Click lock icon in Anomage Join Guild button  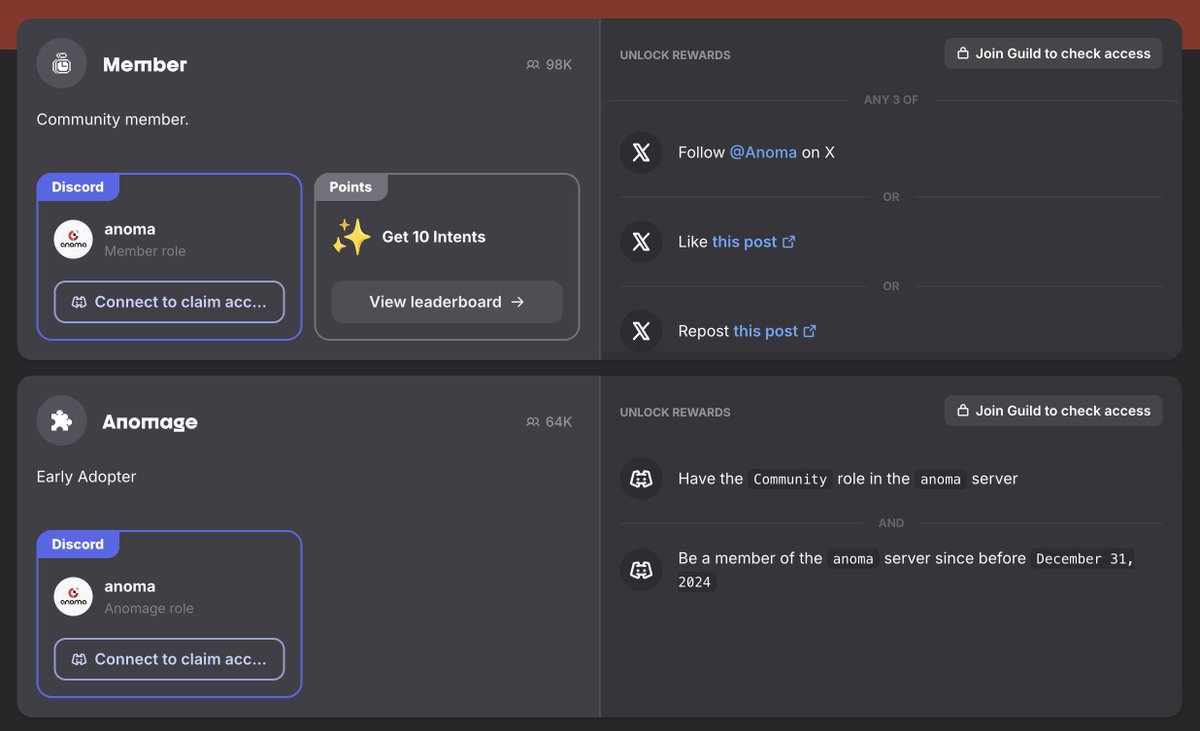(963, 411)
